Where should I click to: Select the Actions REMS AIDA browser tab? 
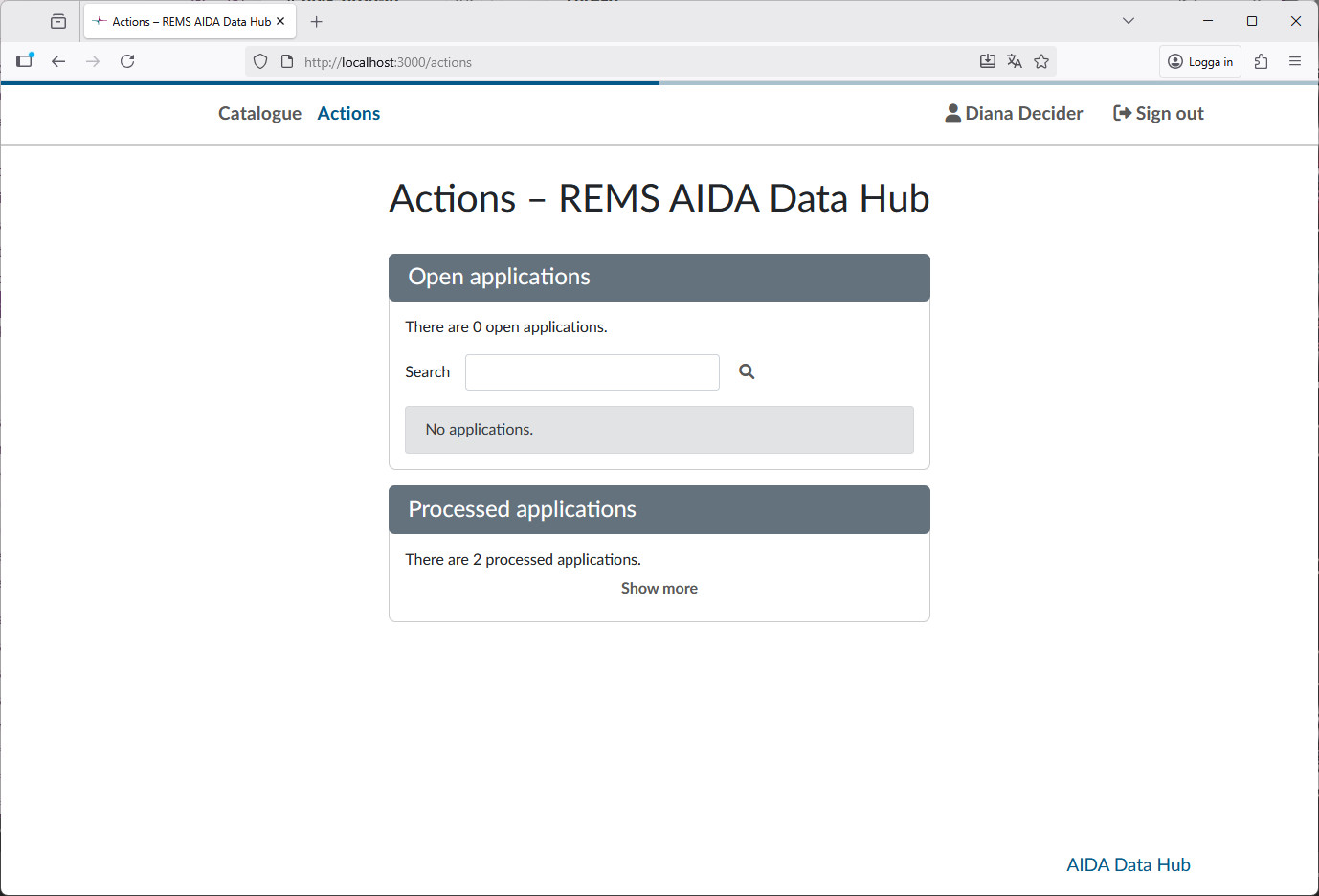[182, 20]
